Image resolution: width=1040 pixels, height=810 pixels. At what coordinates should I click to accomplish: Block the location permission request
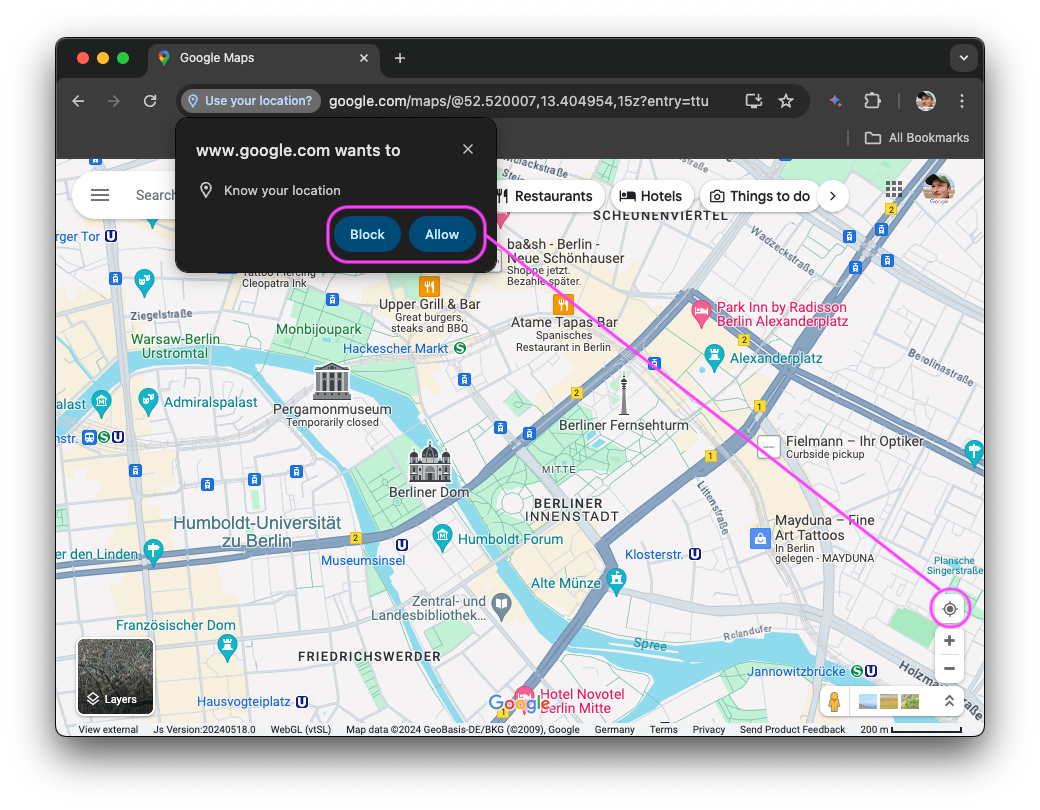(x=366, y=234)
